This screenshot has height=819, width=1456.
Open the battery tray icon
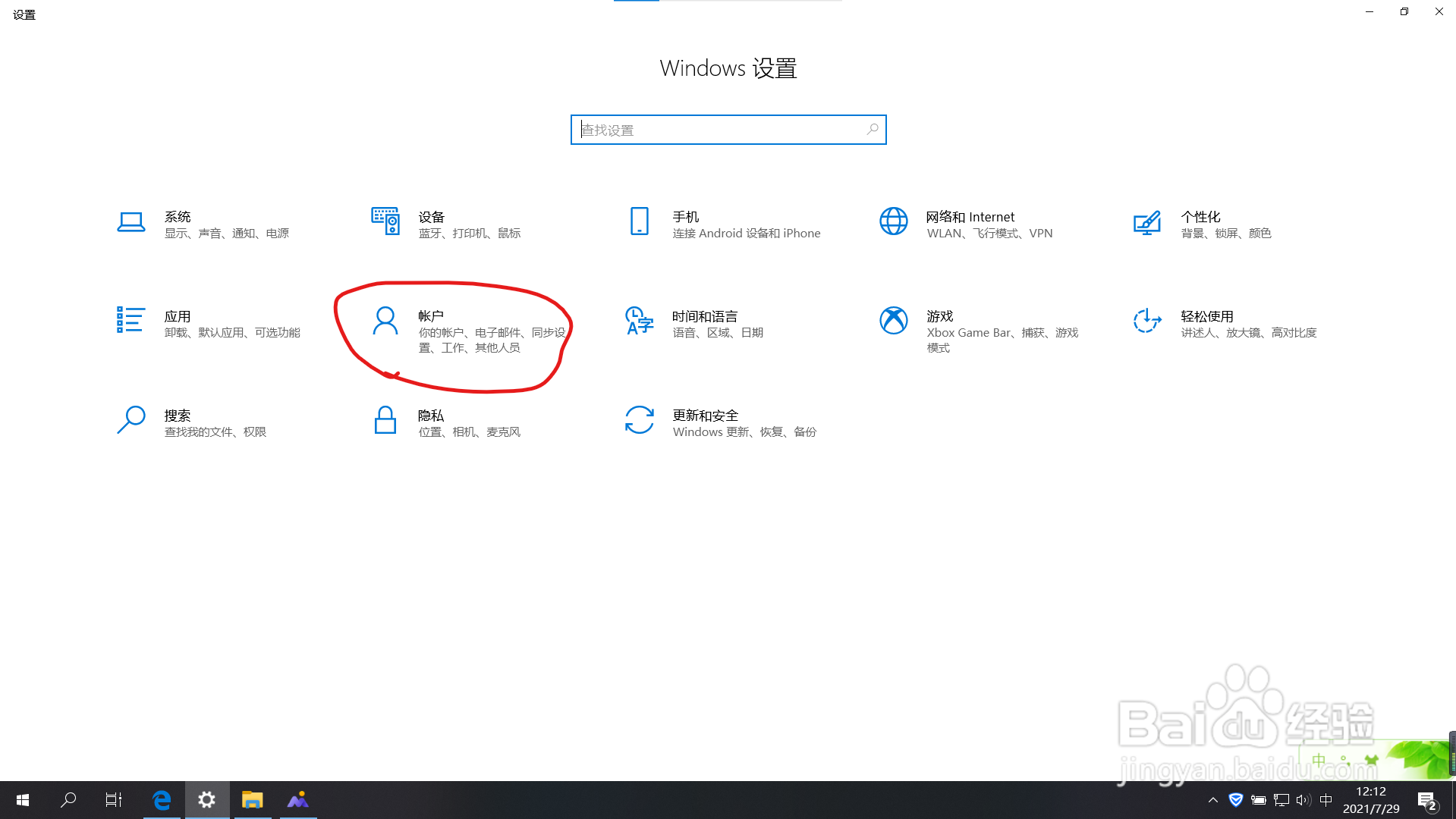(x=1259, y=800)
